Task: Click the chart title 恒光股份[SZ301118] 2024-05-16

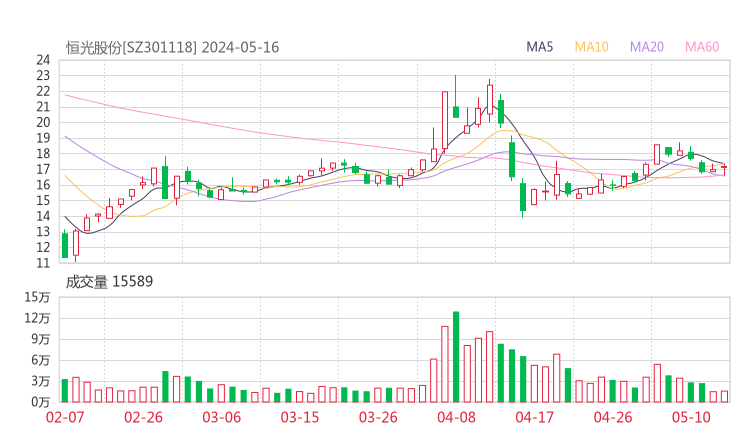Action: click(x=172, y=47)
